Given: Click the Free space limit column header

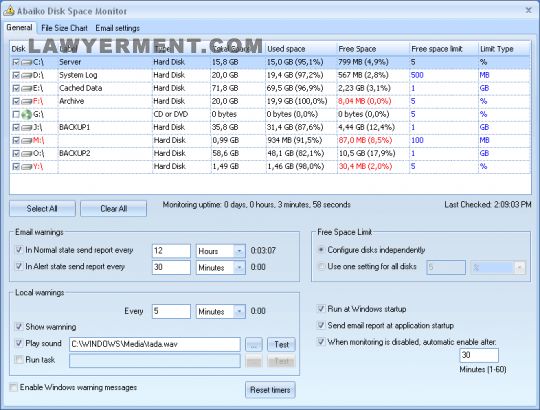Looking at the screenshot, I should [x=444, y=49].
